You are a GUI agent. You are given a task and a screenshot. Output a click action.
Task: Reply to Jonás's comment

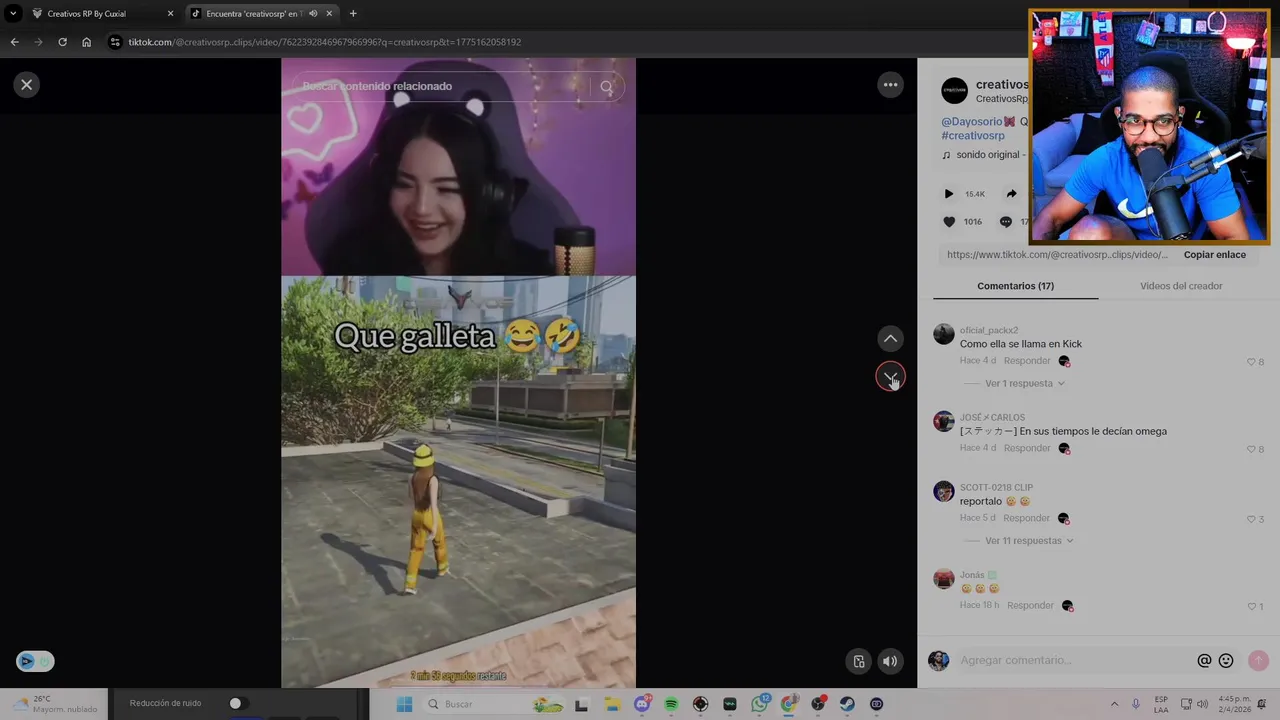(x=1030, y=606)
